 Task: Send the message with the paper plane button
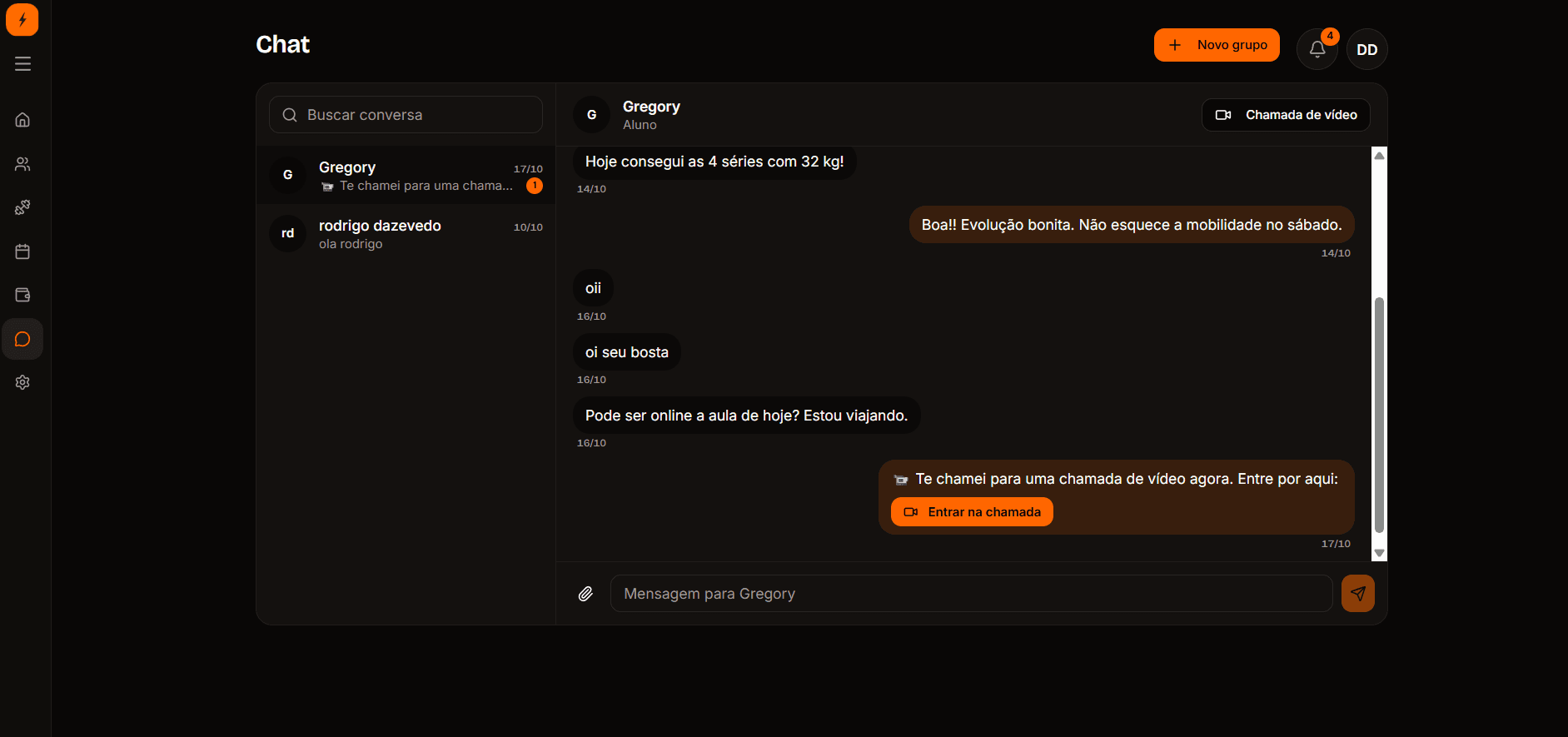click(1358, 594)
